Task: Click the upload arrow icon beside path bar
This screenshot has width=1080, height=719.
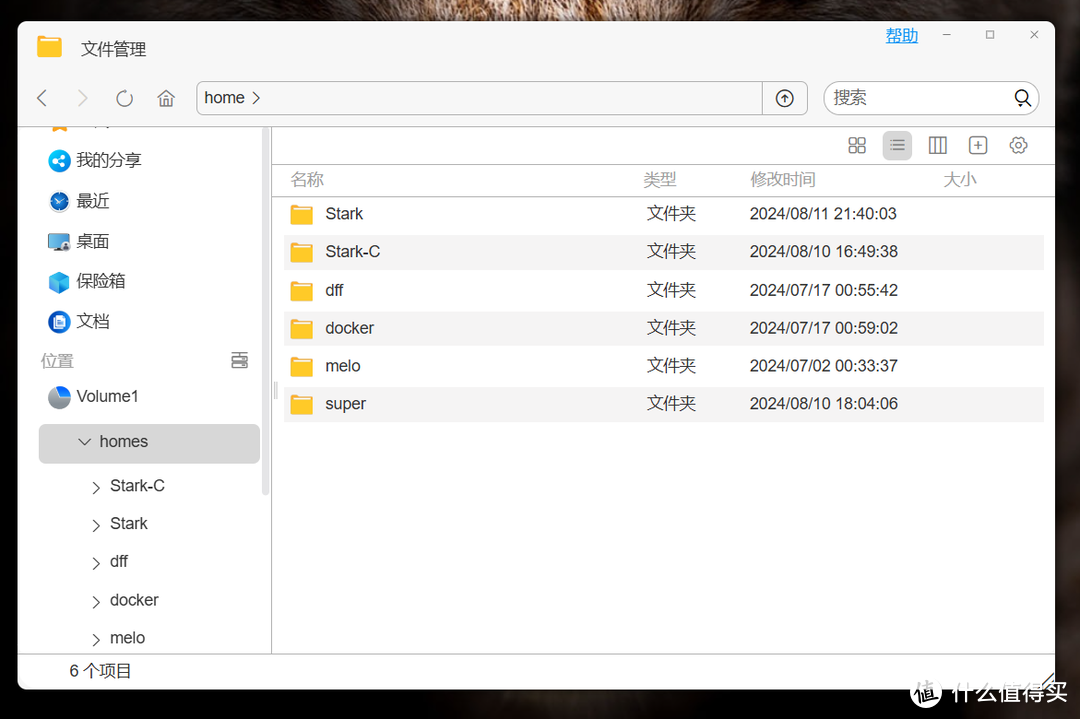Action: click(785, 98)
